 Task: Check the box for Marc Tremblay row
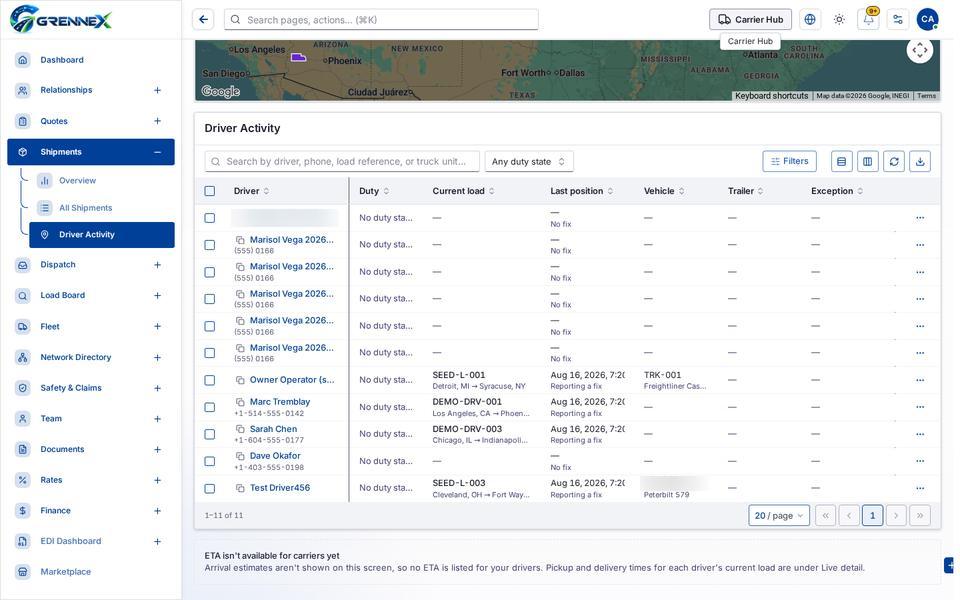tap(209, 407)
